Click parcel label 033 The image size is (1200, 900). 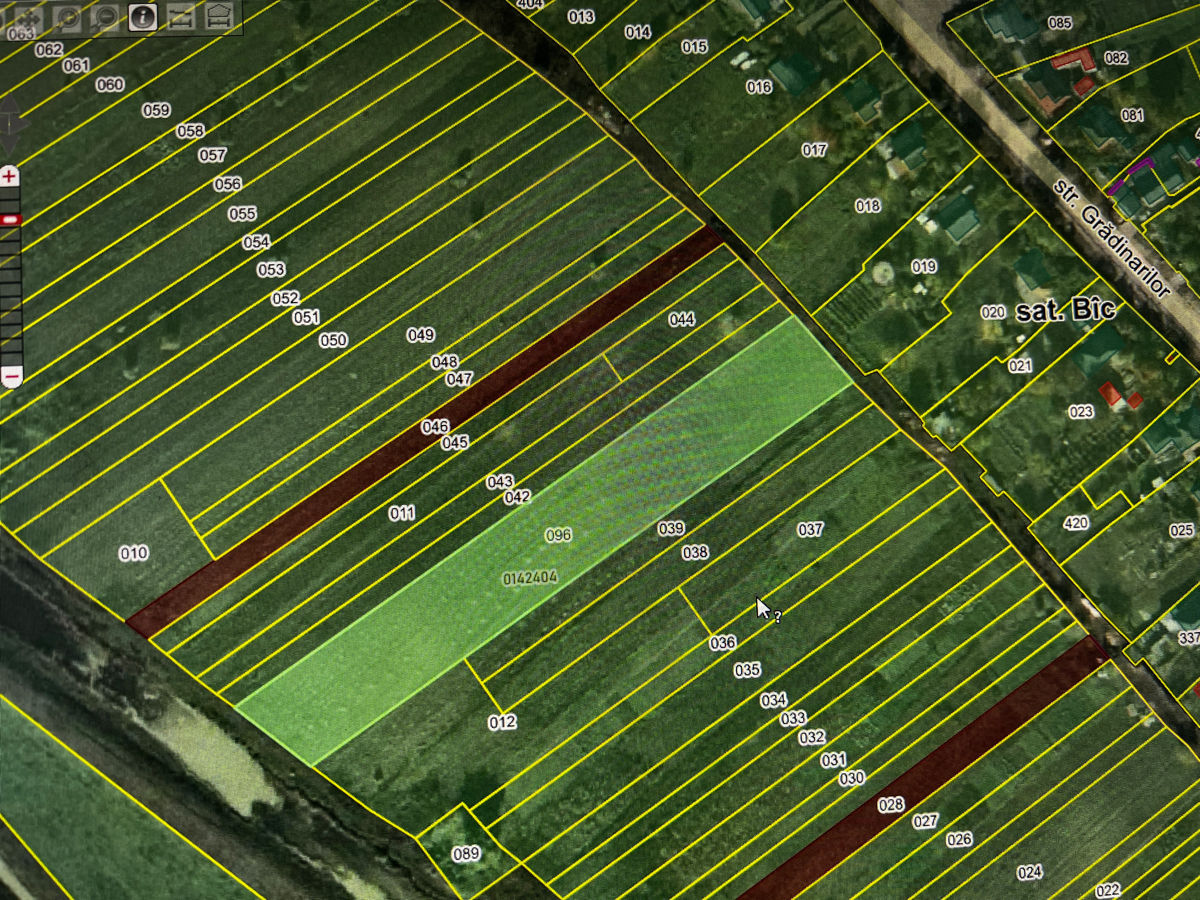[x=793, y=718]
